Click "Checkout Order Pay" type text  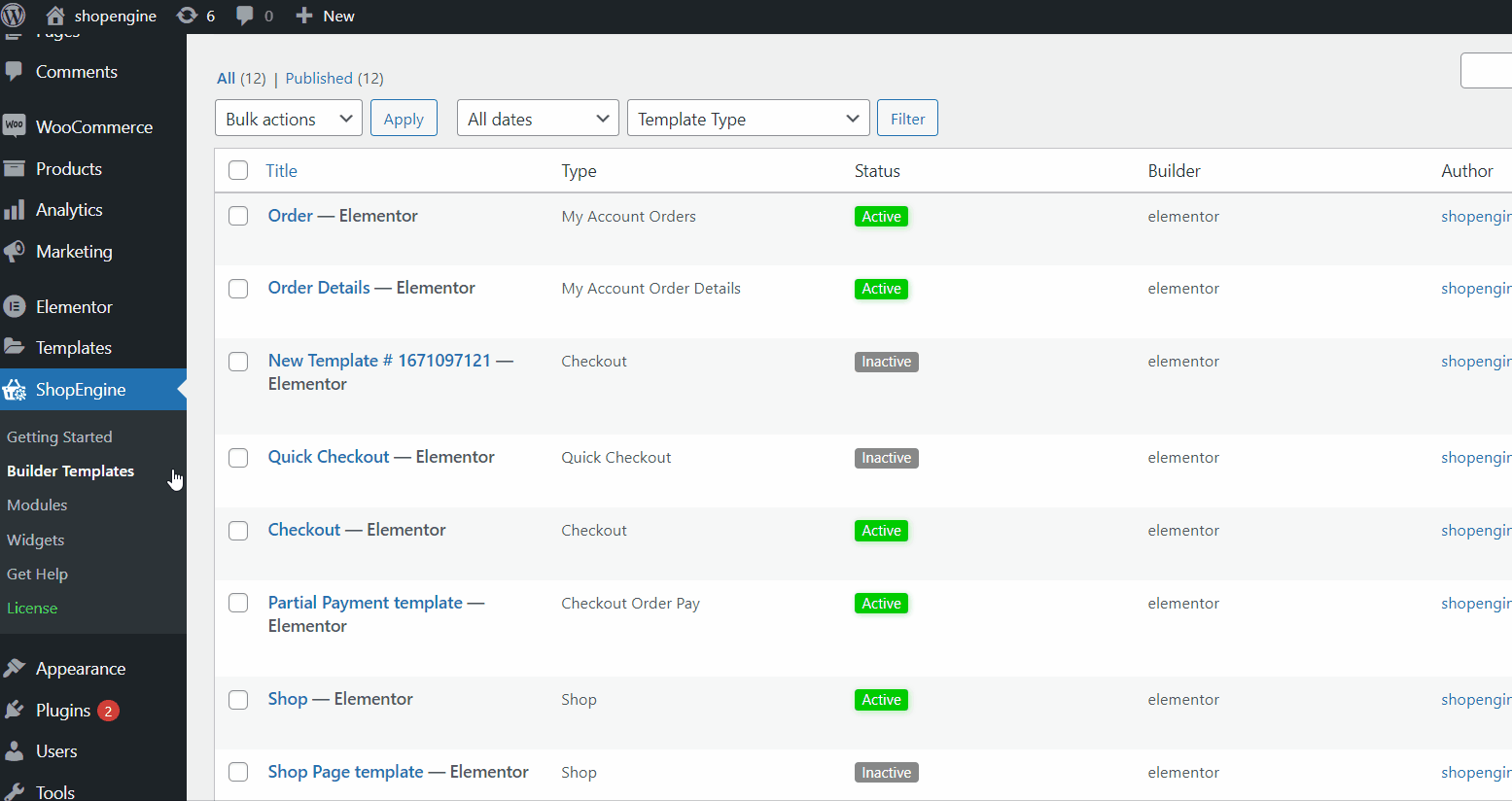click(x=630, y=604)
